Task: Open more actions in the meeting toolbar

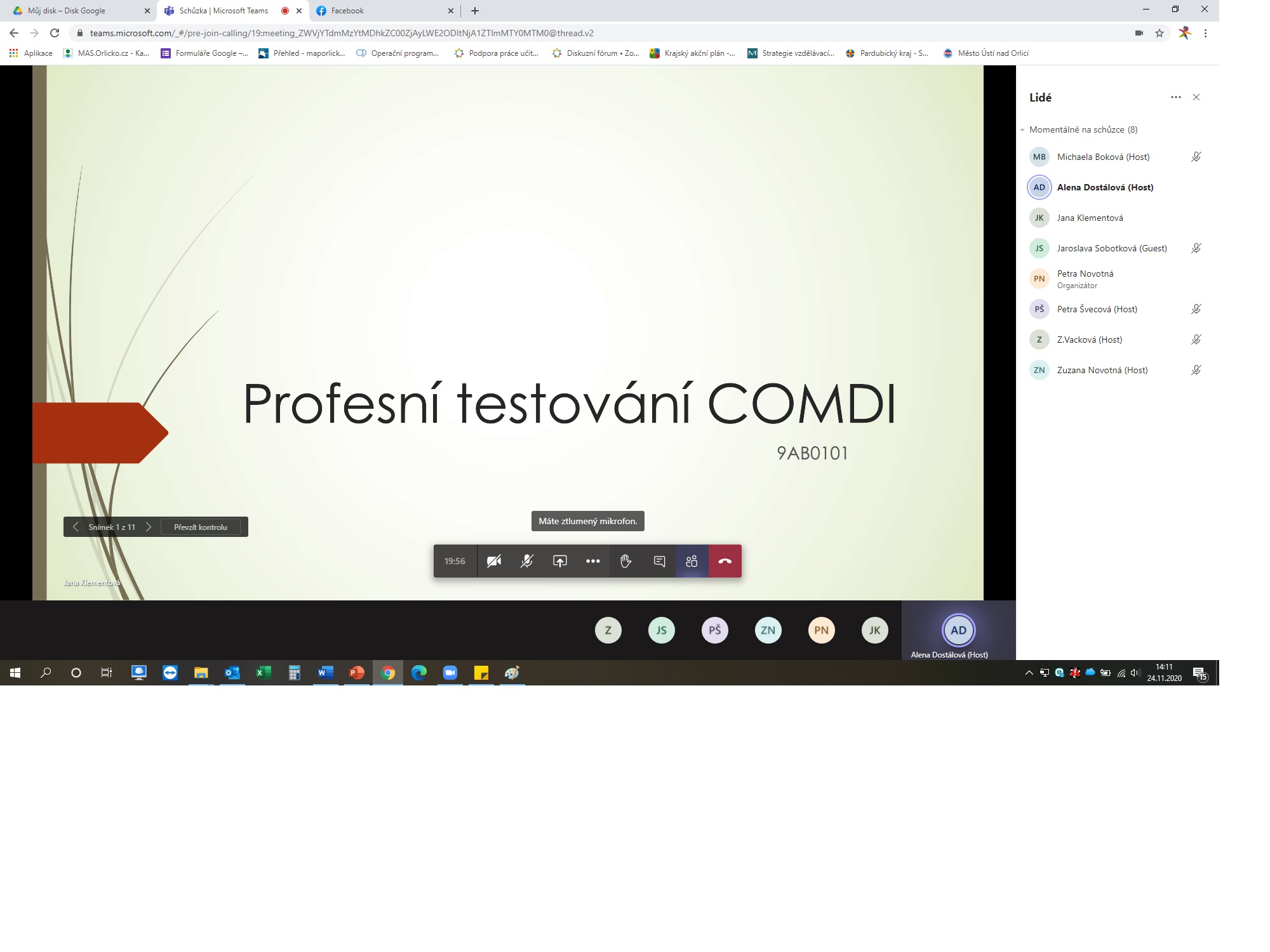Action: coord(592,561)
